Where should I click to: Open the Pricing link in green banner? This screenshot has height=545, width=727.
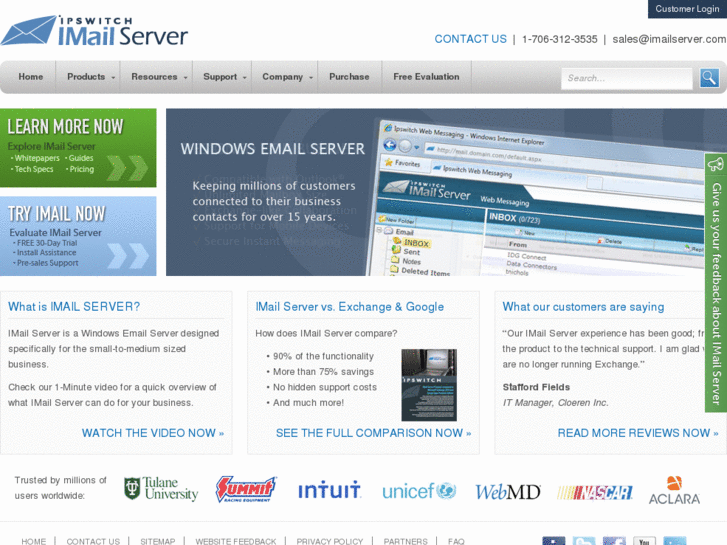(x=82, y=169)
